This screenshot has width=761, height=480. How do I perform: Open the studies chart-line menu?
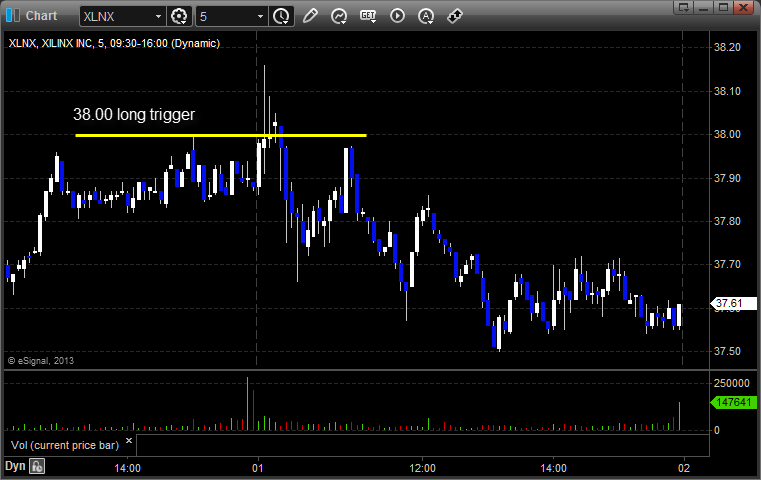coord(339,16)
